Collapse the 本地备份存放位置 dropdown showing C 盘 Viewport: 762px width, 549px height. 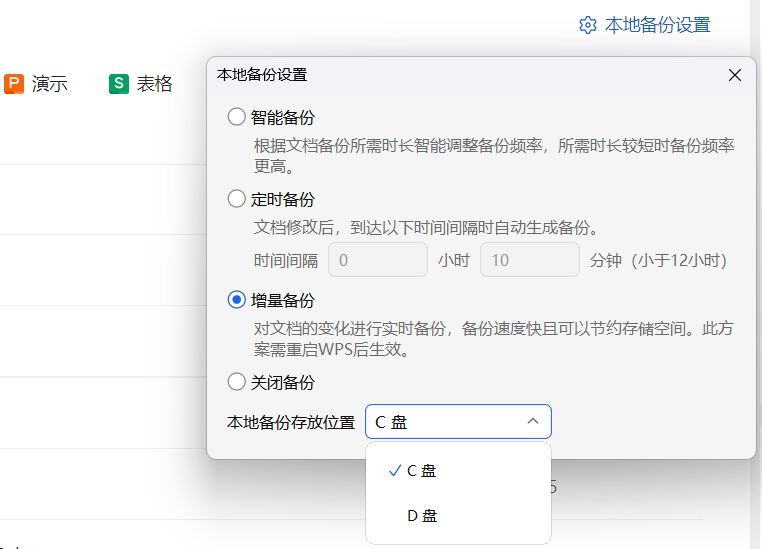point(458,421)
